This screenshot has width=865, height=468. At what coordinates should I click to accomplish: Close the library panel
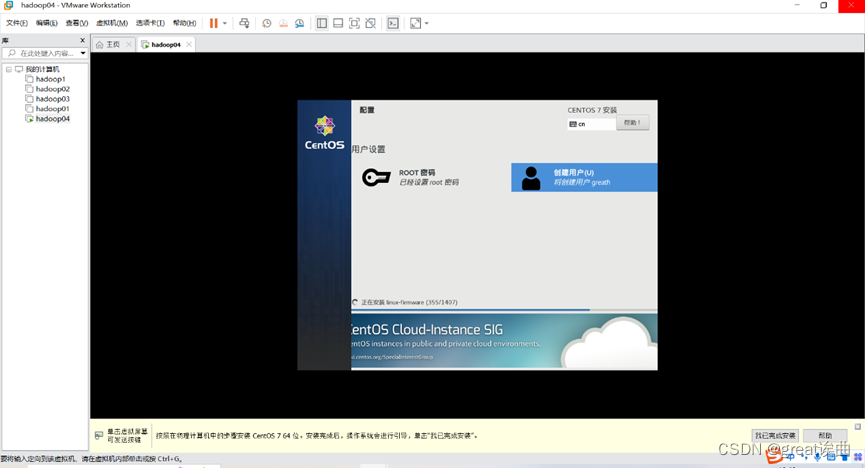click(83, 40)
